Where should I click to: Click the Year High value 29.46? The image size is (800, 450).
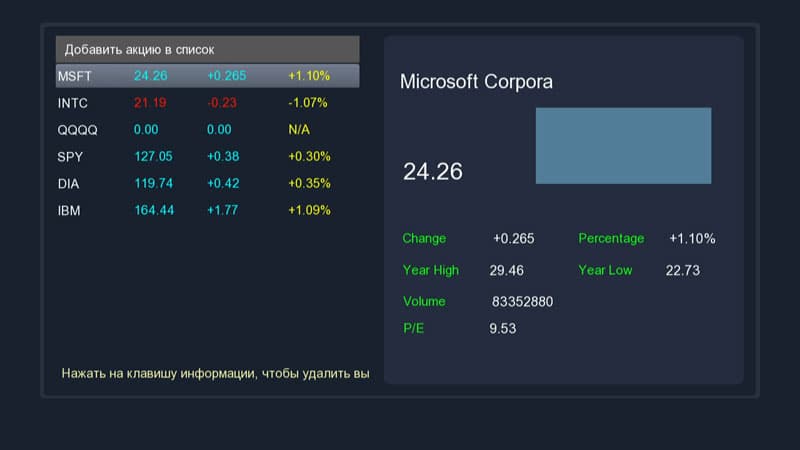507,271
